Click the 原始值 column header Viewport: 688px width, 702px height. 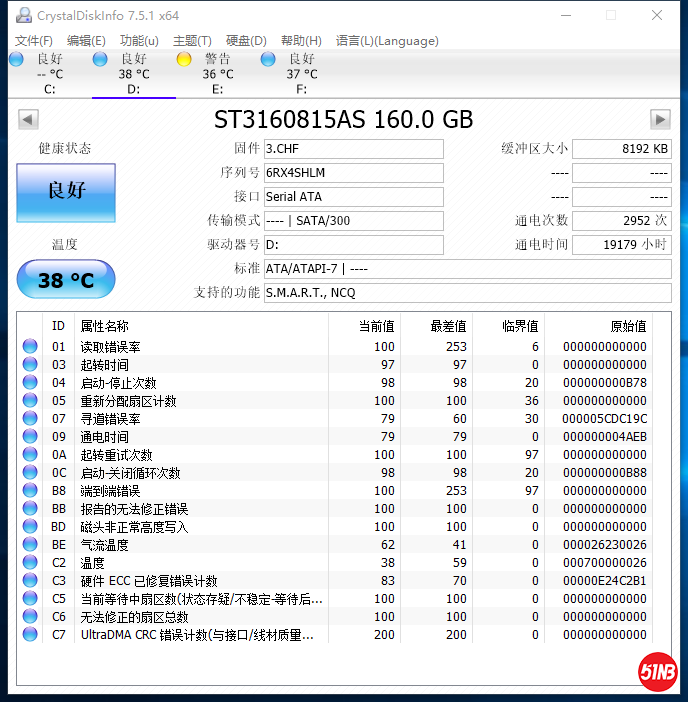[x=628, y=326]
